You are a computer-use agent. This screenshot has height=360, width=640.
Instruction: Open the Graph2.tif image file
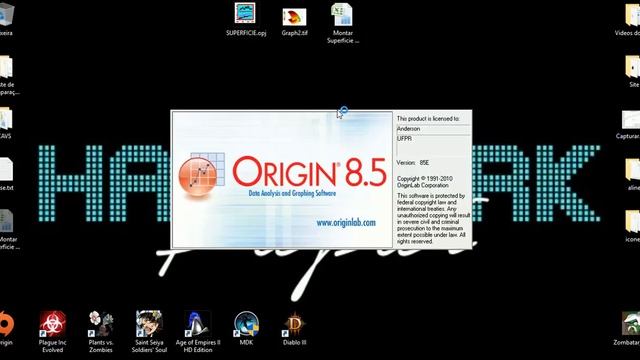coord(294,20)
